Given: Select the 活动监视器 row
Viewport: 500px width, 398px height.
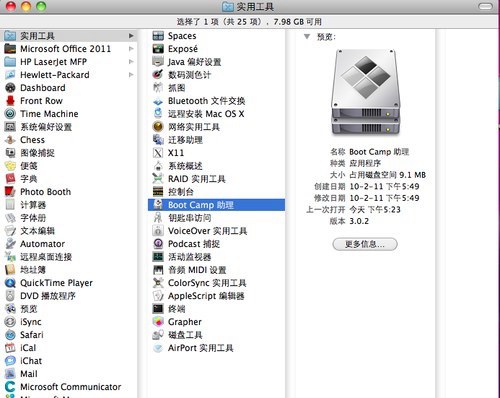Looking at the screenshot, I should pos(216,257).
